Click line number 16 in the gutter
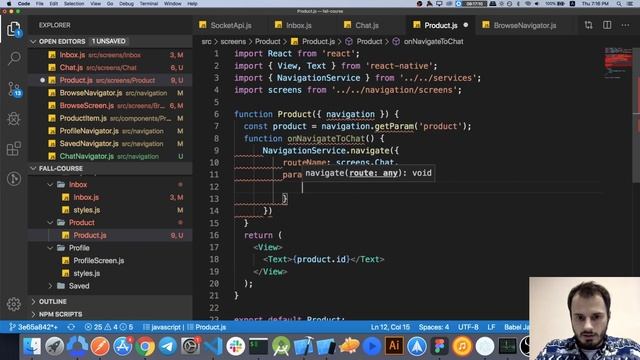The width and height of the screenshot is (640, 360). click(214, 235)
